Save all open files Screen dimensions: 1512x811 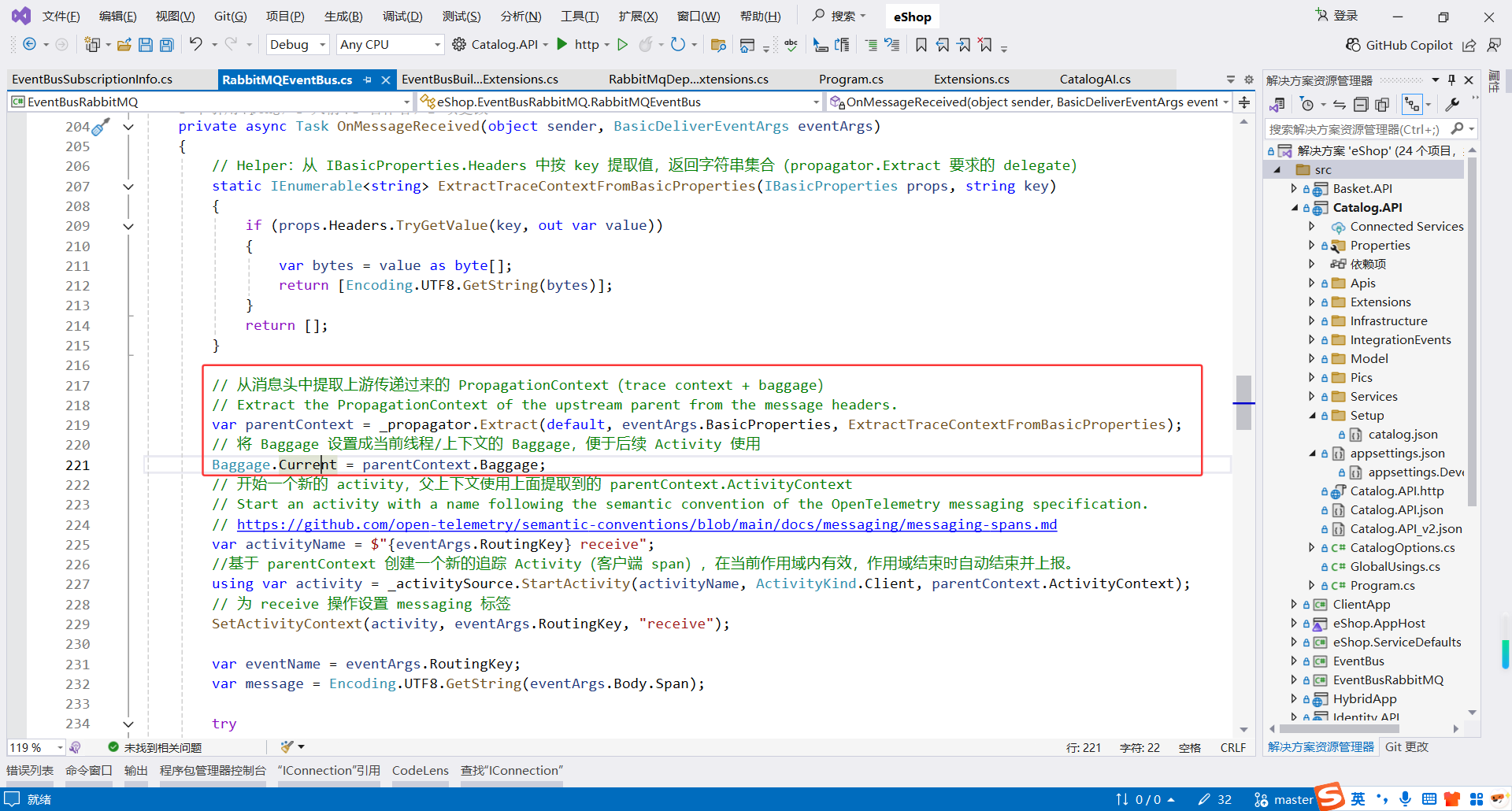coord(166,45)
